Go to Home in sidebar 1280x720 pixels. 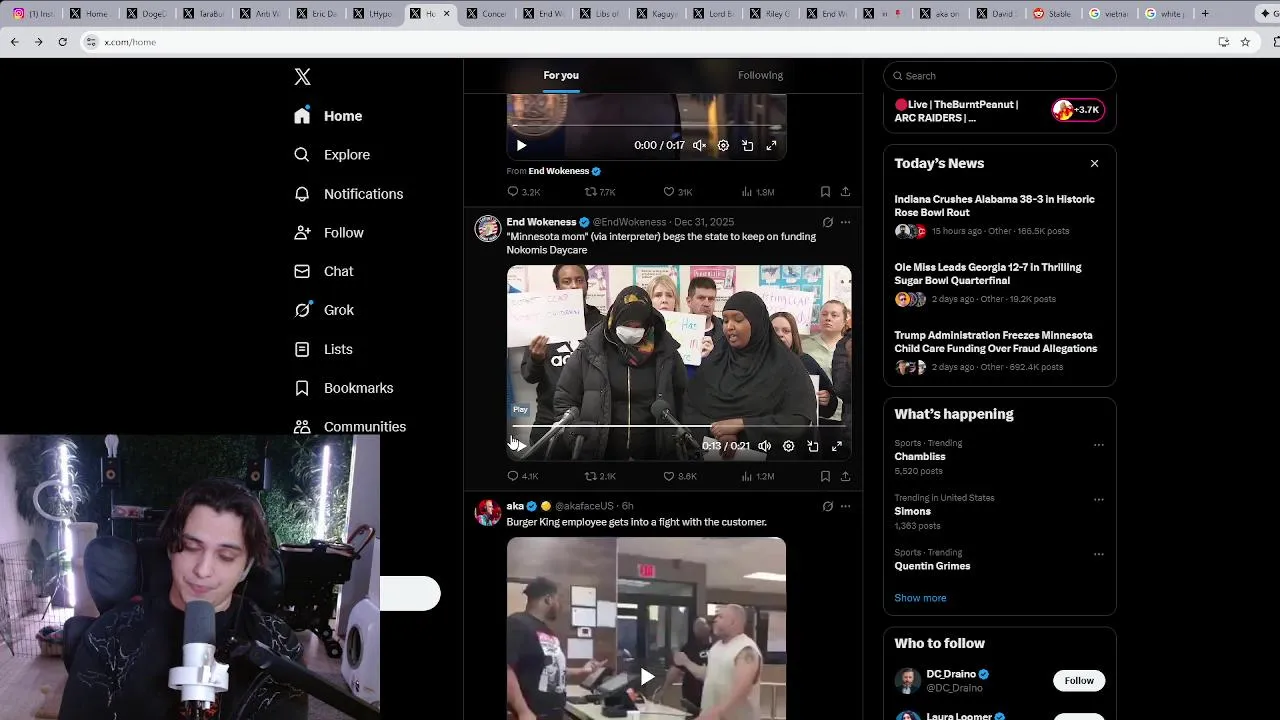click(328, 116)
